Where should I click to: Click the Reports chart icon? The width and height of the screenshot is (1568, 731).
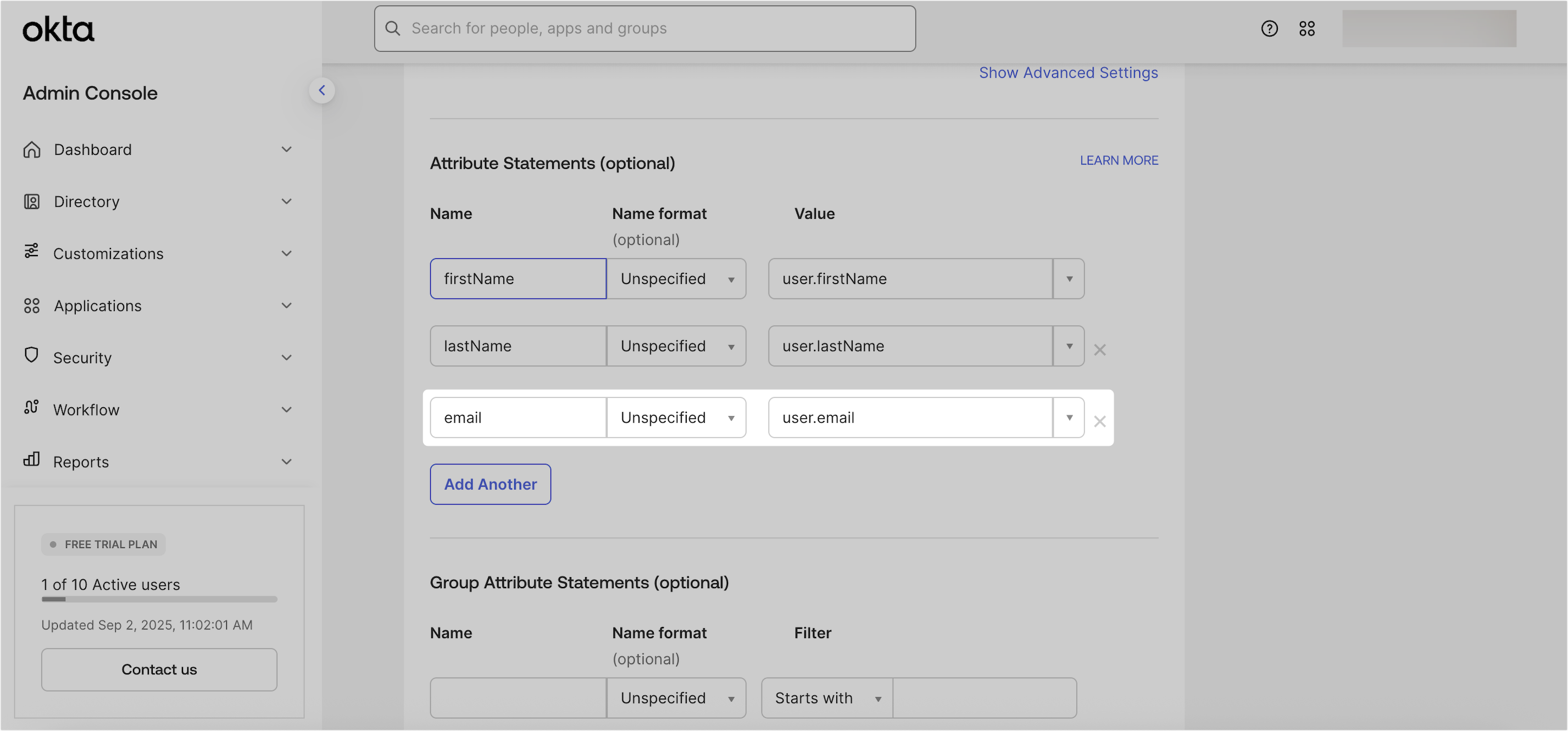click(x=31, y=459)
